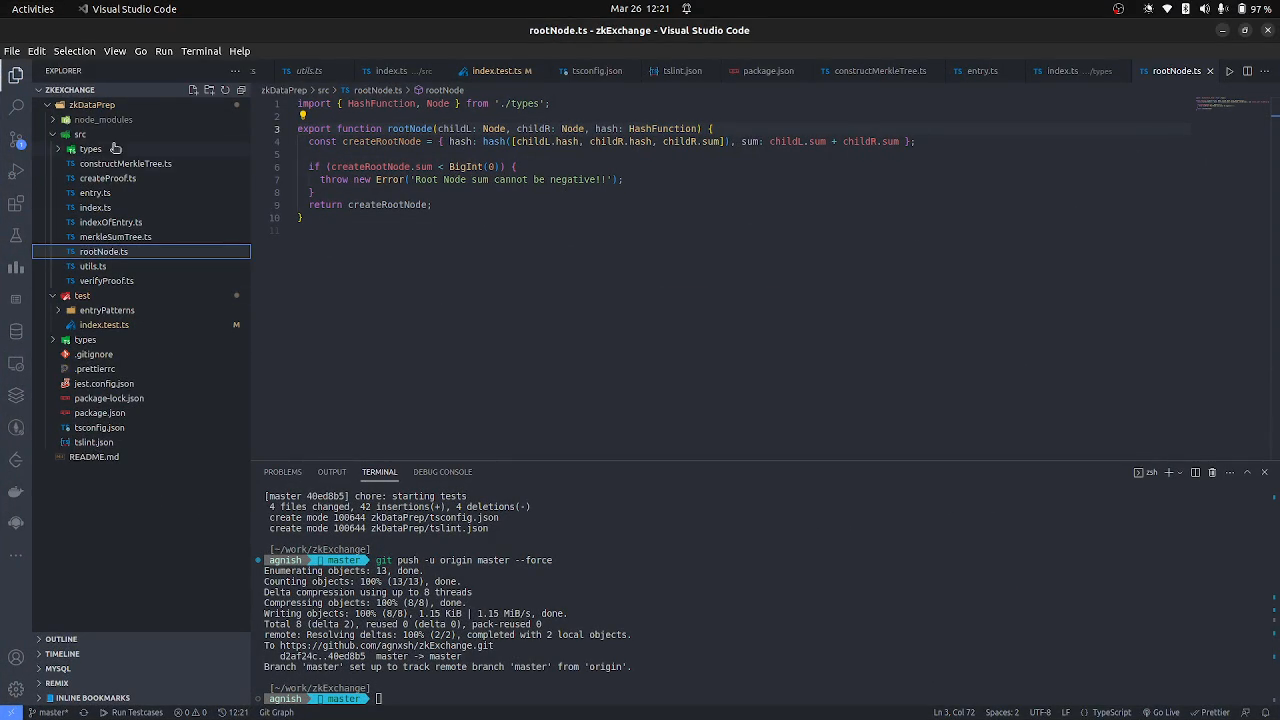Switch to the DEBUG CONSOLE tab
Viewport: 1280px width, 720px height.
(x=443, y=472)
